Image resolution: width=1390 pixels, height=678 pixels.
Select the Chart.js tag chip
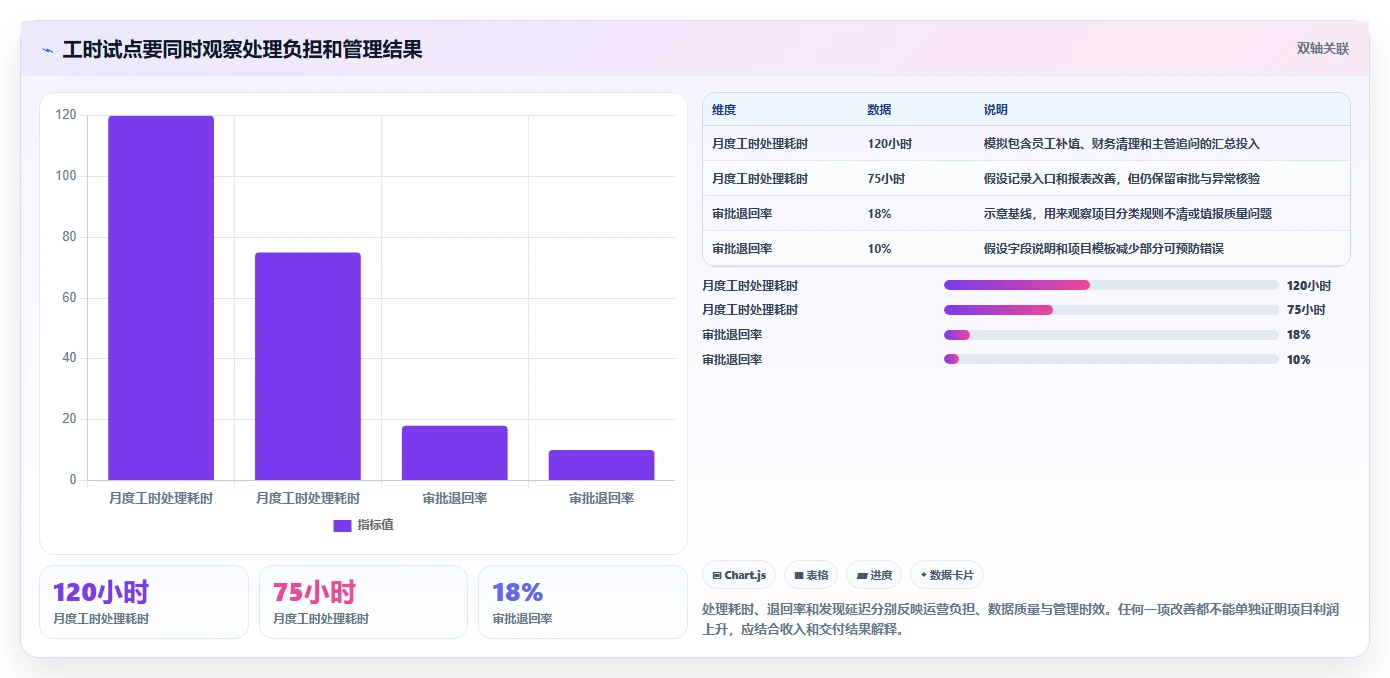pyautogui.click(x=739, y=575)
